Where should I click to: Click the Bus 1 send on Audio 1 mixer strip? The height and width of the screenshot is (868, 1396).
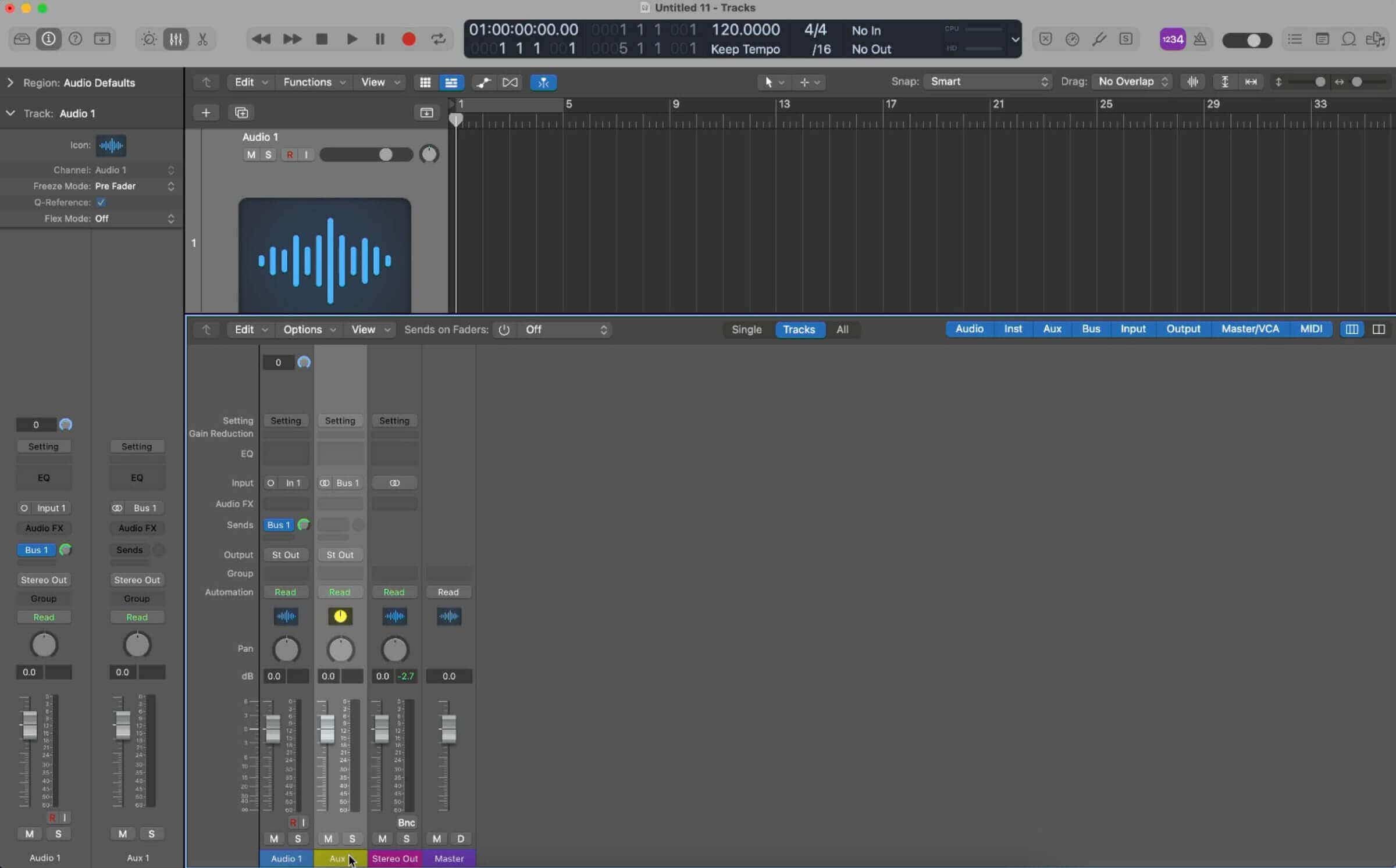pyautogui.click(x=279, y=525)
